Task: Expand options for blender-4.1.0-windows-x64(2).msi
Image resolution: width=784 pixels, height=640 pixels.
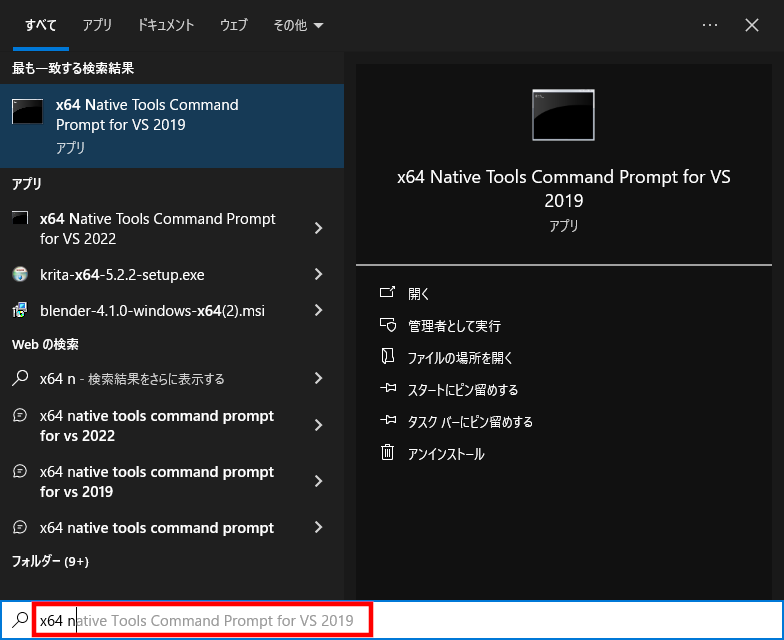Action: 318,310
